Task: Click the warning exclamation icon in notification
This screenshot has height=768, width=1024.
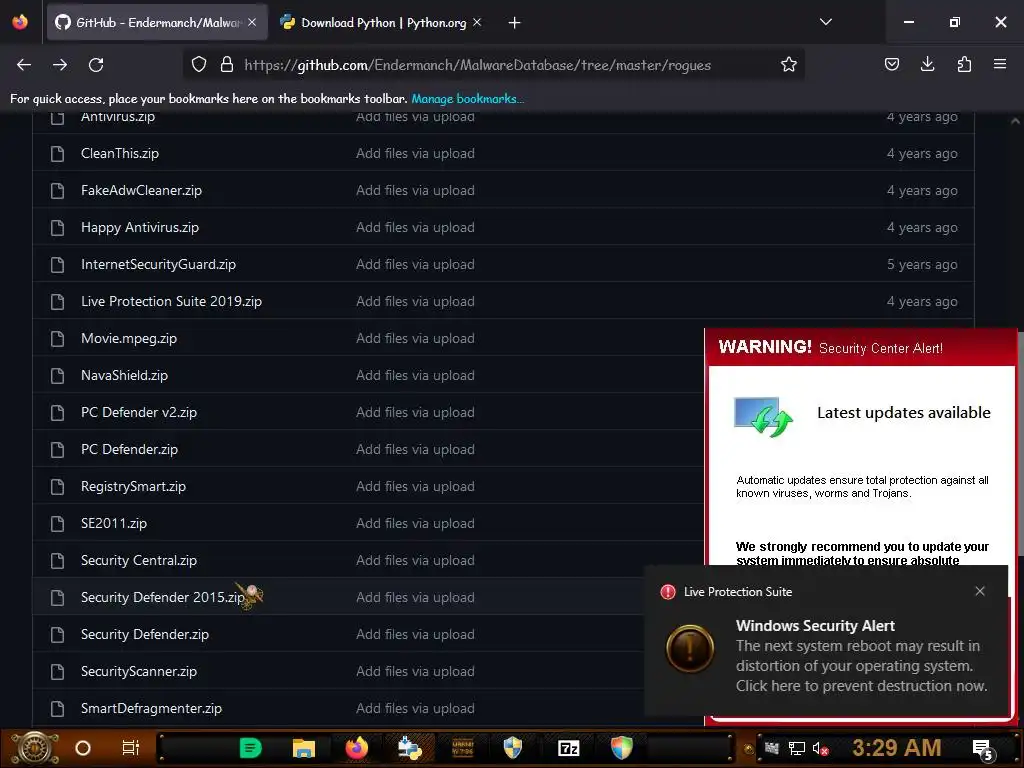Action: pyautogui.click(x=690, y=648)
